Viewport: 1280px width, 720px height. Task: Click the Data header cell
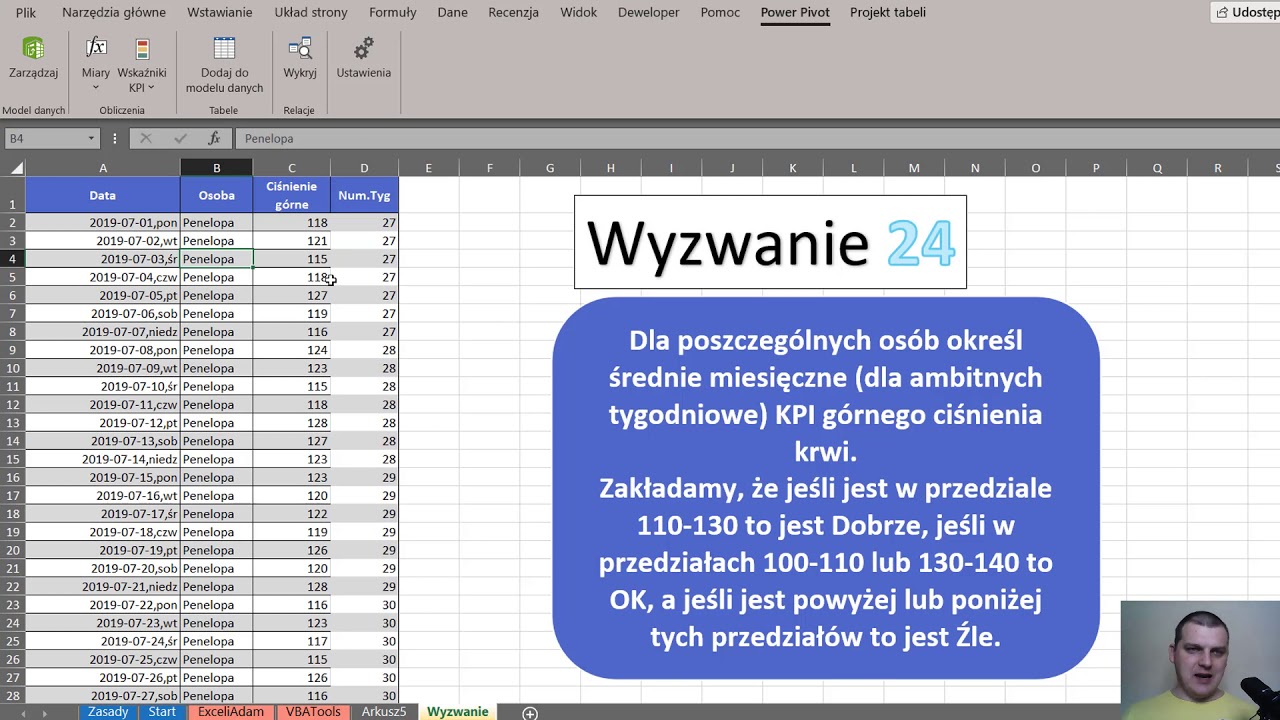click(103, 195)
